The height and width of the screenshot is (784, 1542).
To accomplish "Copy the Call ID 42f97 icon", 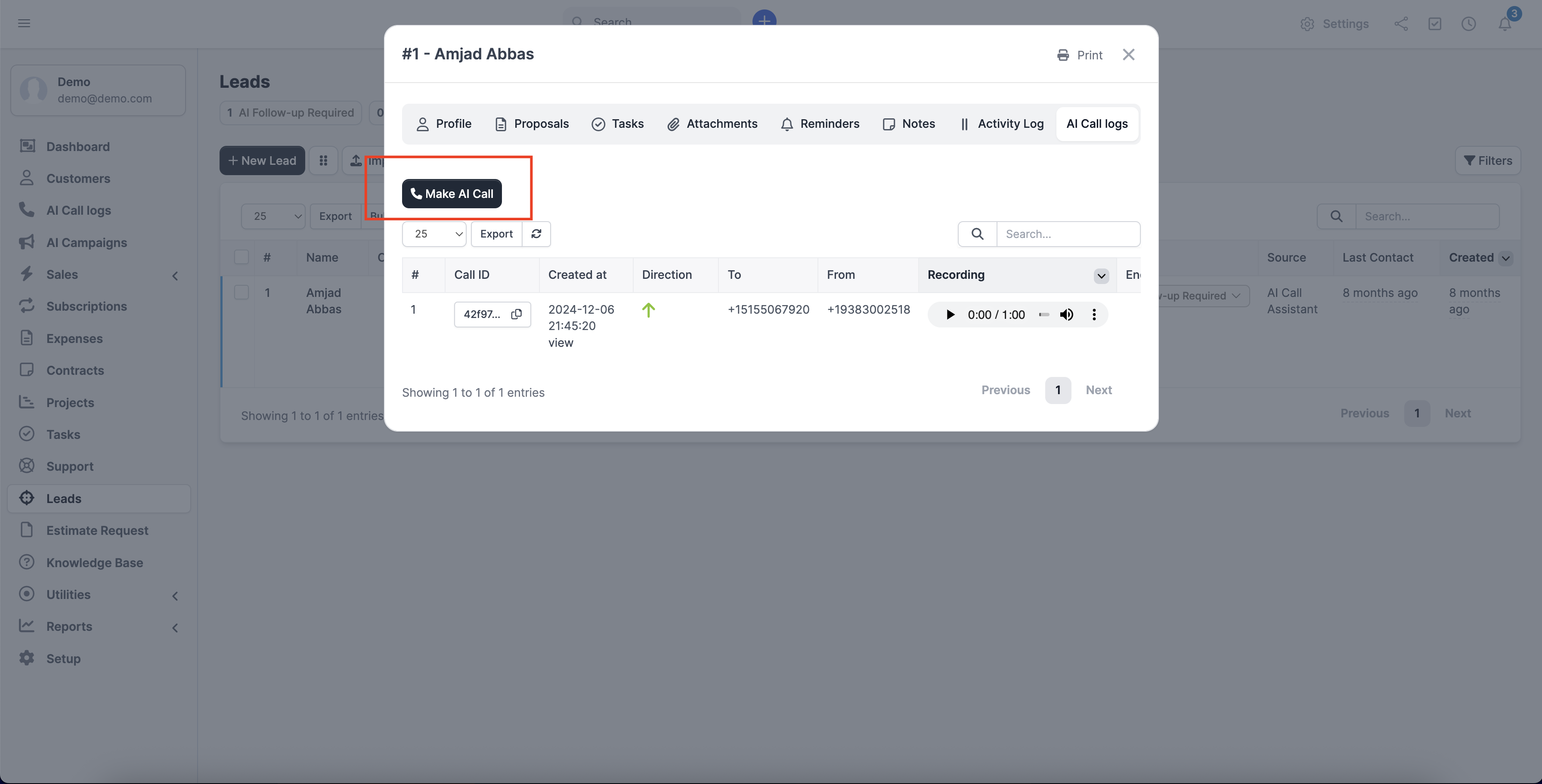I will 516,314.
